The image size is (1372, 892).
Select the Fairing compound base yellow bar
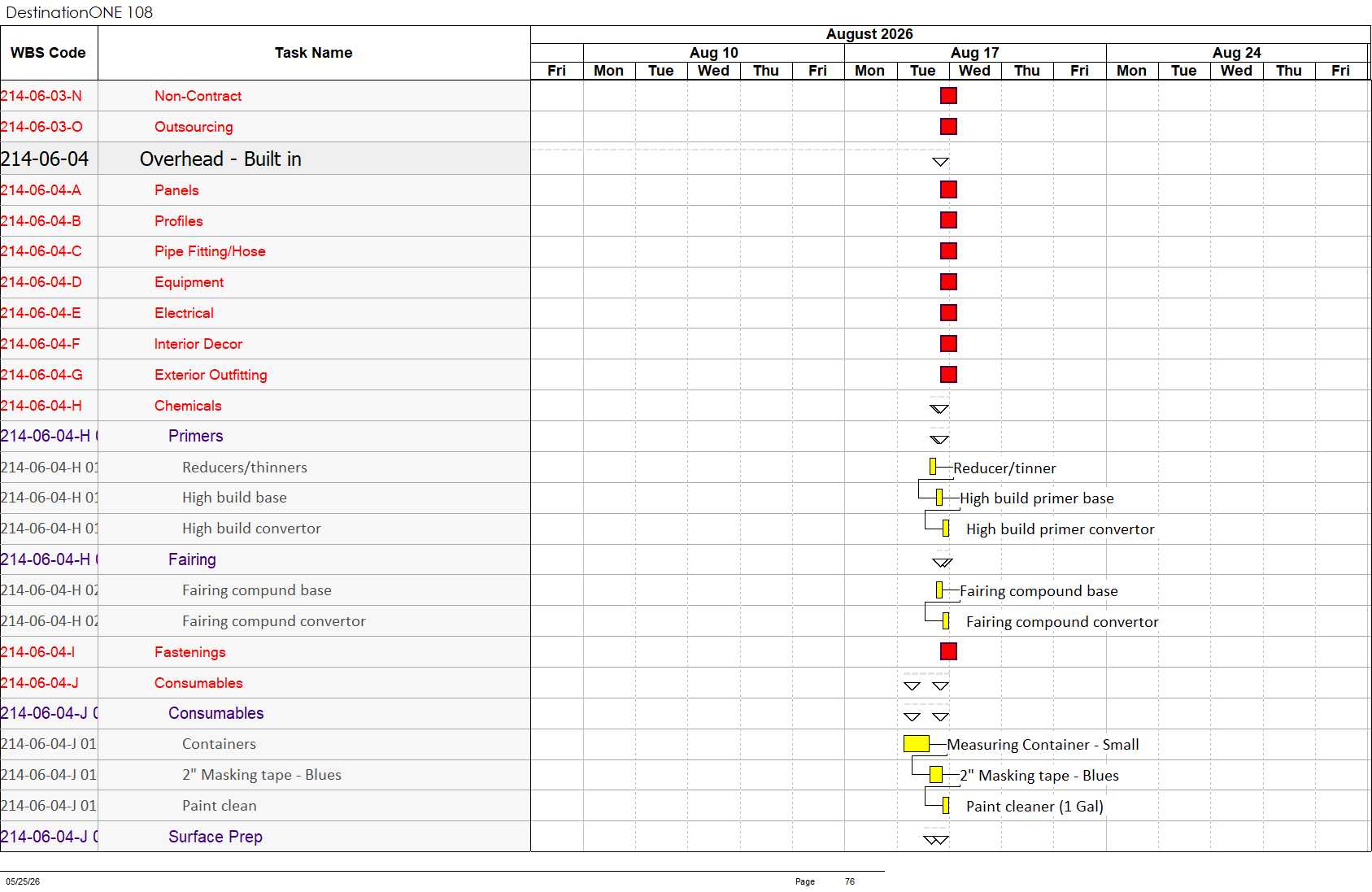[939, 590]
